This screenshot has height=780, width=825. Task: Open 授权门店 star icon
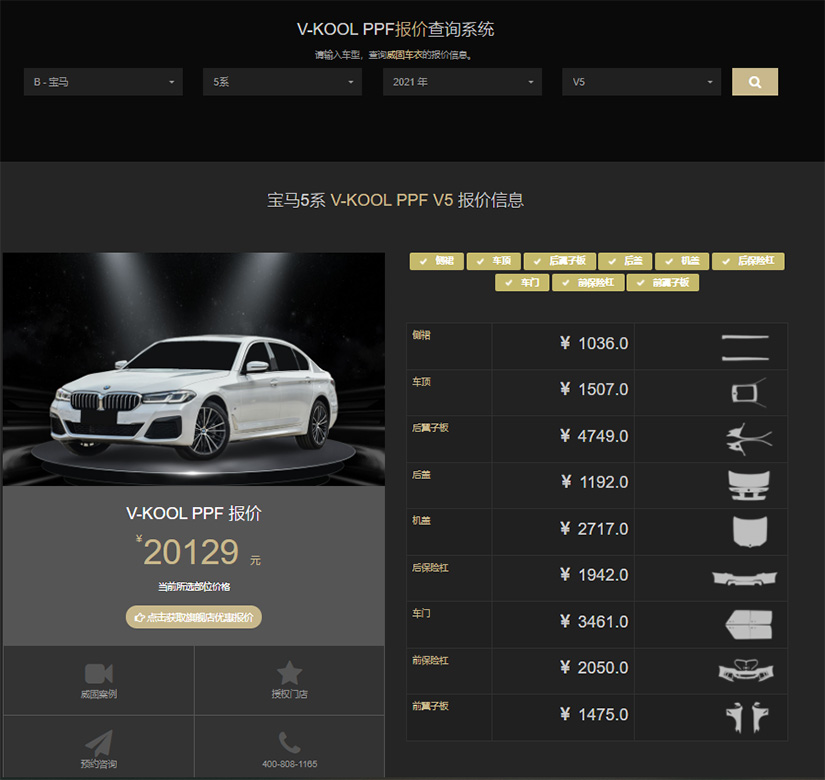pyautogui.click(x=289, y=673)
